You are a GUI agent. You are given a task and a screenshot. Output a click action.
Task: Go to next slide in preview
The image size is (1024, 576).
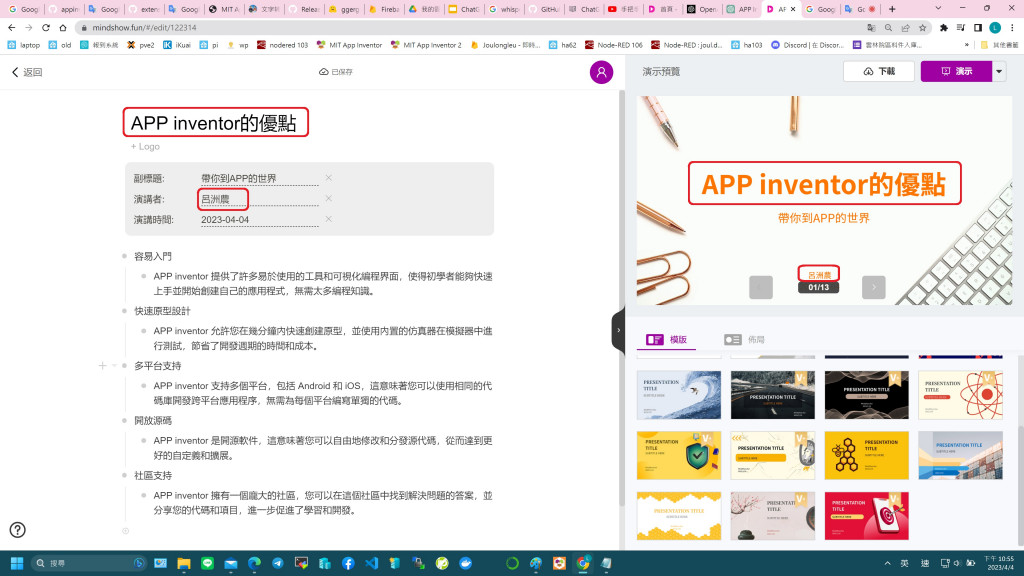(874, 287)
